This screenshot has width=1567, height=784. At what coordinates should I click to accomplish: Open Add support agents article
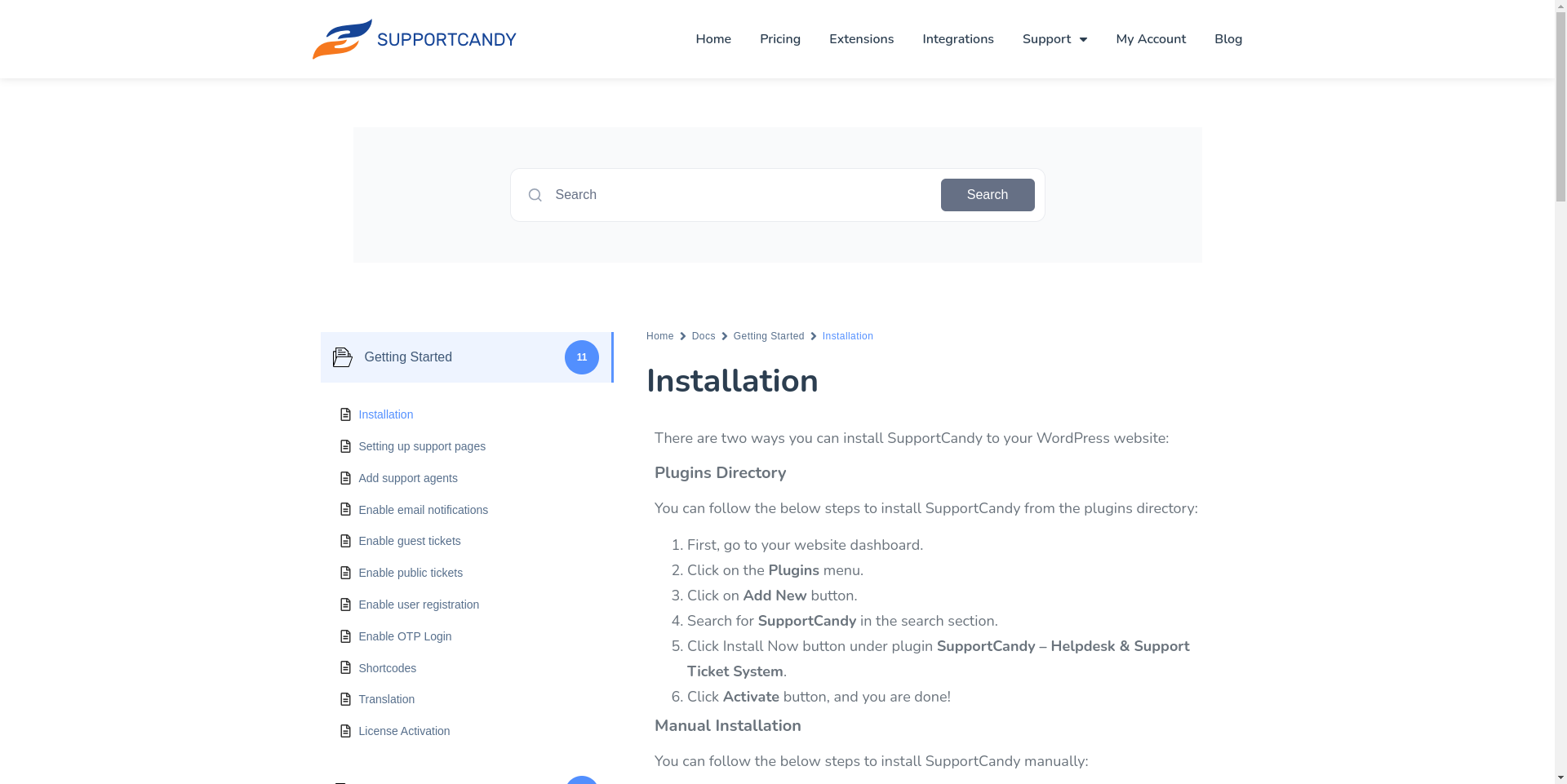click(x=408, y=478)
